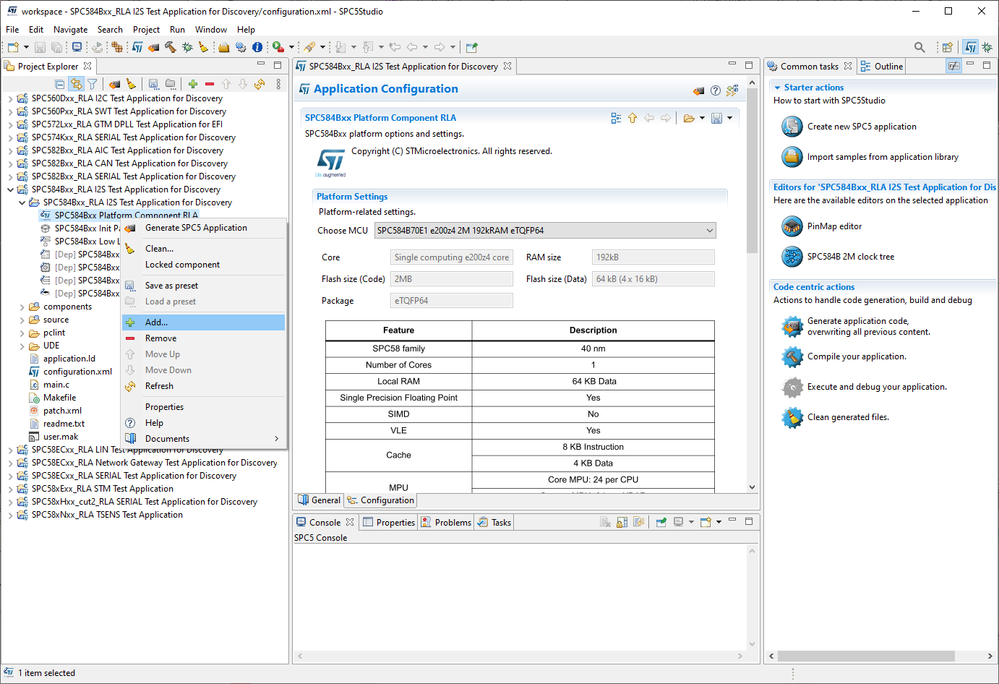Viewport: 999px width, 684px height.
Task: Collapse the SPC584Bxx_RLA I2S Test Application project
Action: tap(10, 189)
